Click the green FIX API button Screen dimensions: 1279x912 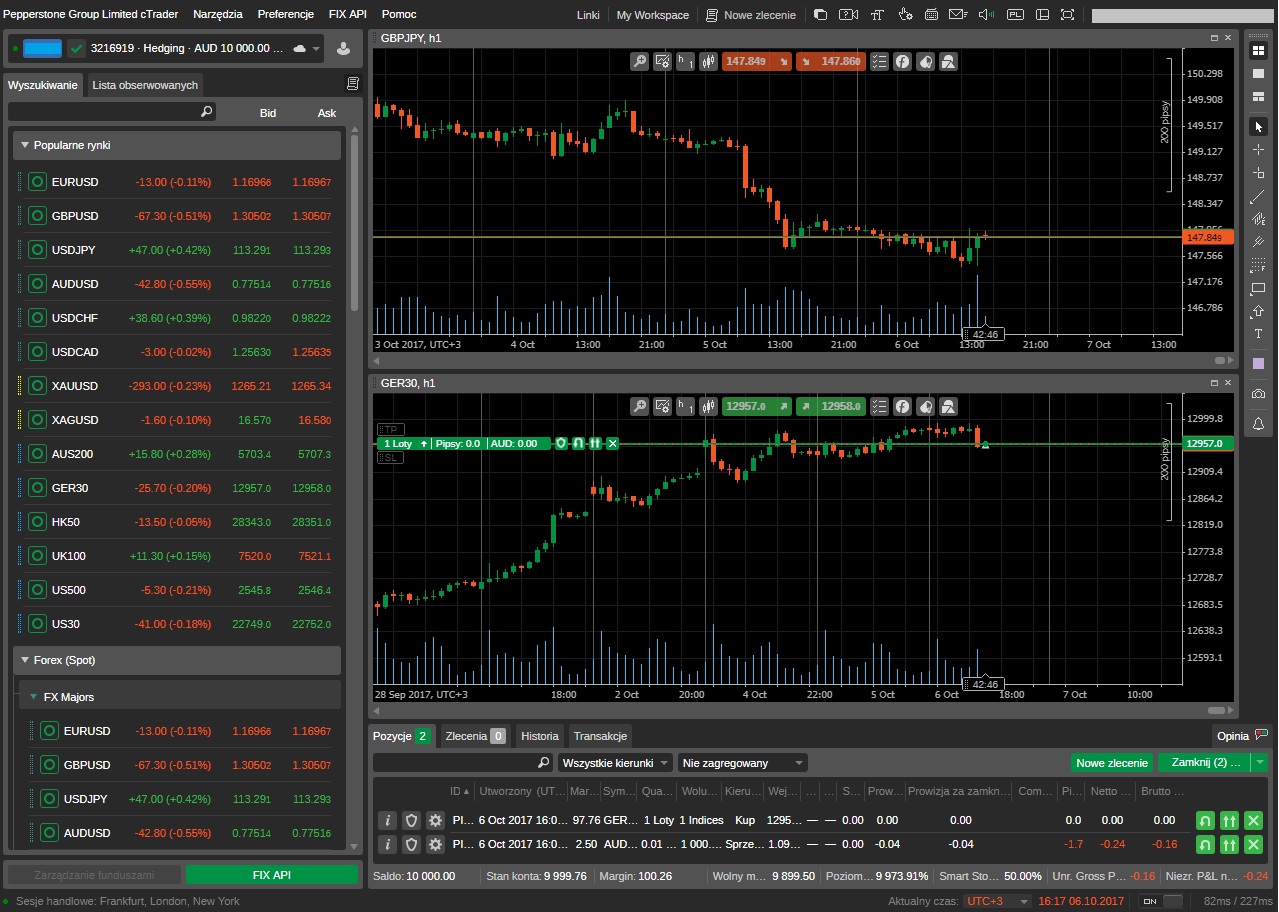click(271, 875)
